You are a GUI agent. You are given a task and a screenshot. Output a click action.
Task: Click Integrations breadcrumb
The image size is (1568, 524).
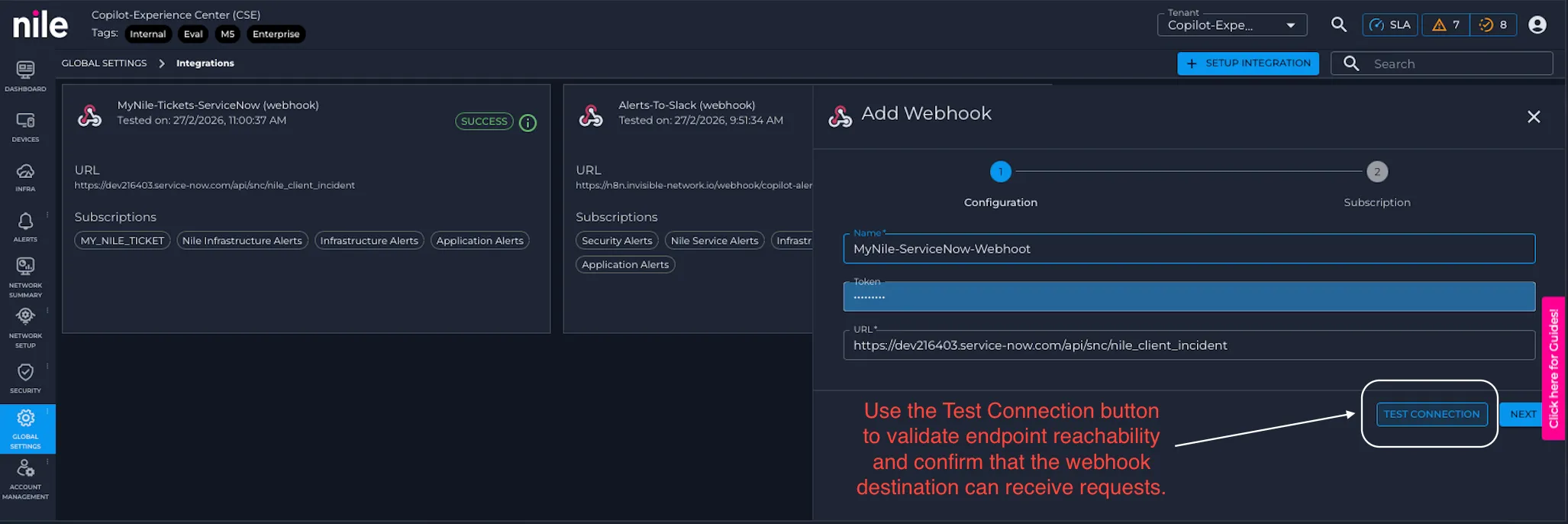(205, 63)
